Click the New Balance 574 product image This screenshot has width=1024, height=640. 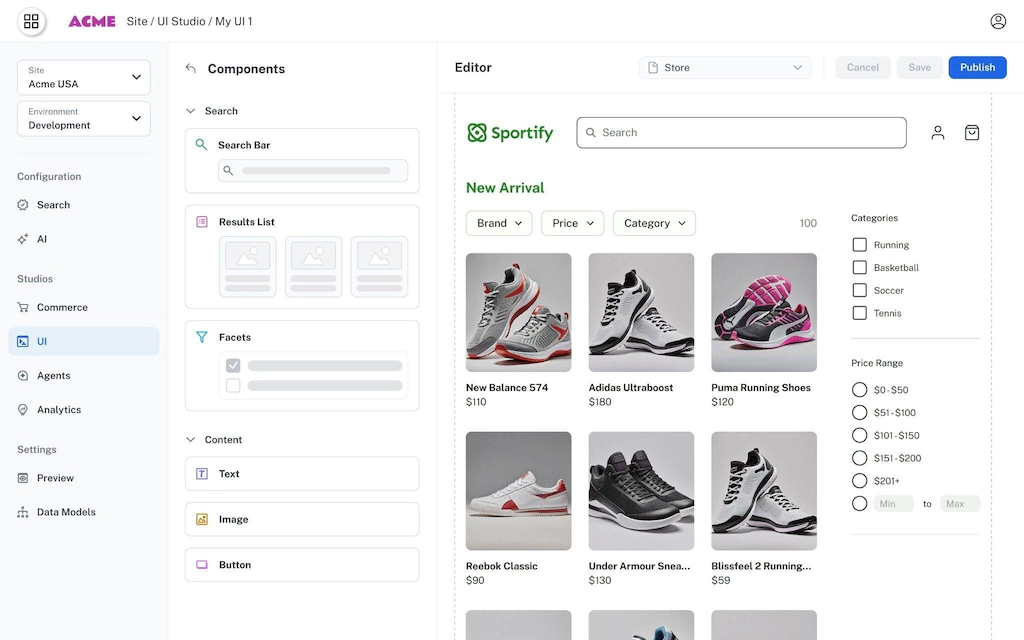point(519,312)
